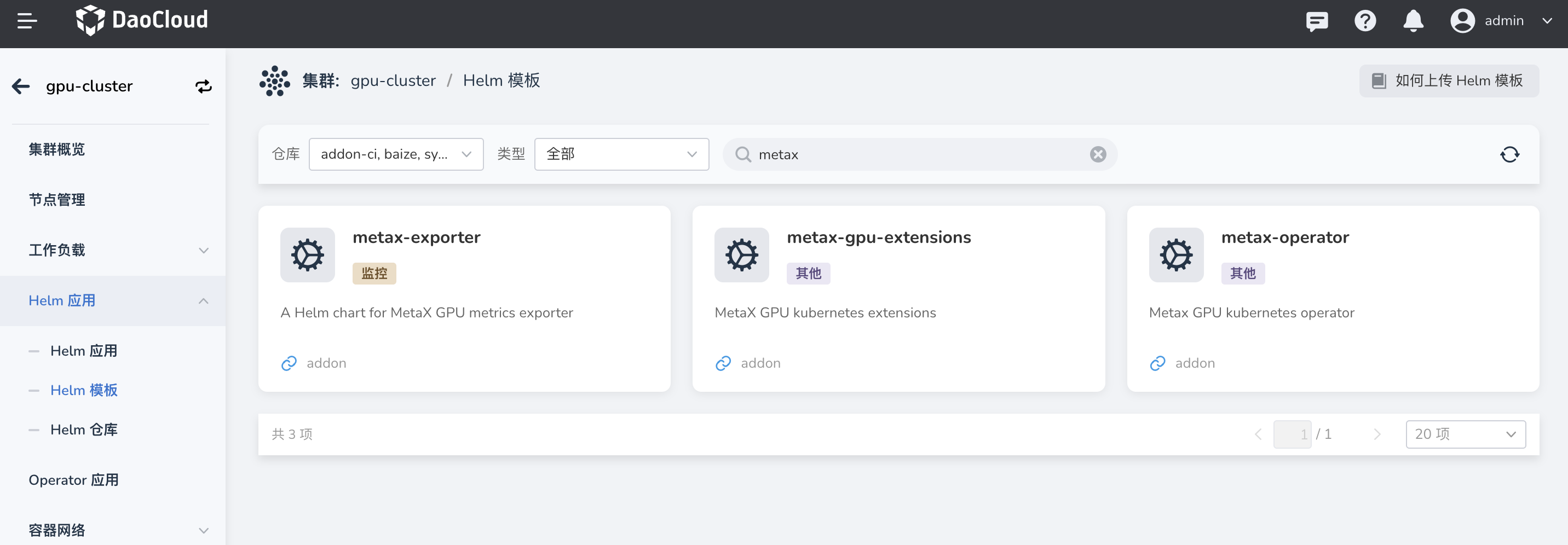Click the switch cluster icon
This screenshot has height=545, width=1568.
click(x=203, y=86)
